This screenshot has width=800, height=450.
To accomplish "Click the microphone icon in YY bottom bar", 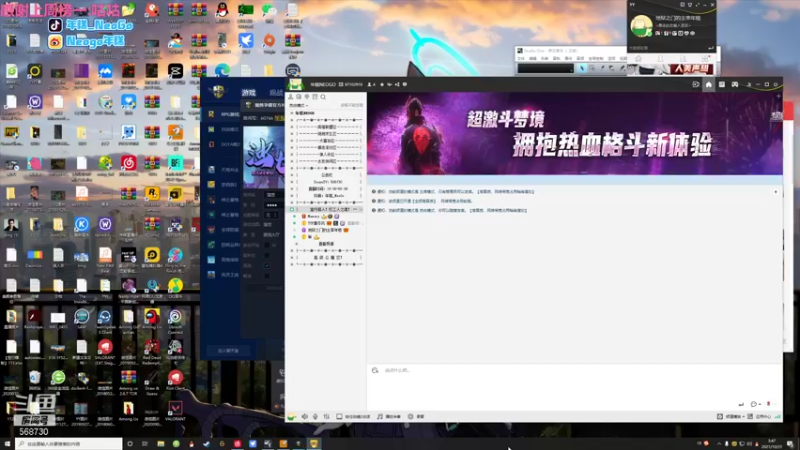I will pos(315,417).
